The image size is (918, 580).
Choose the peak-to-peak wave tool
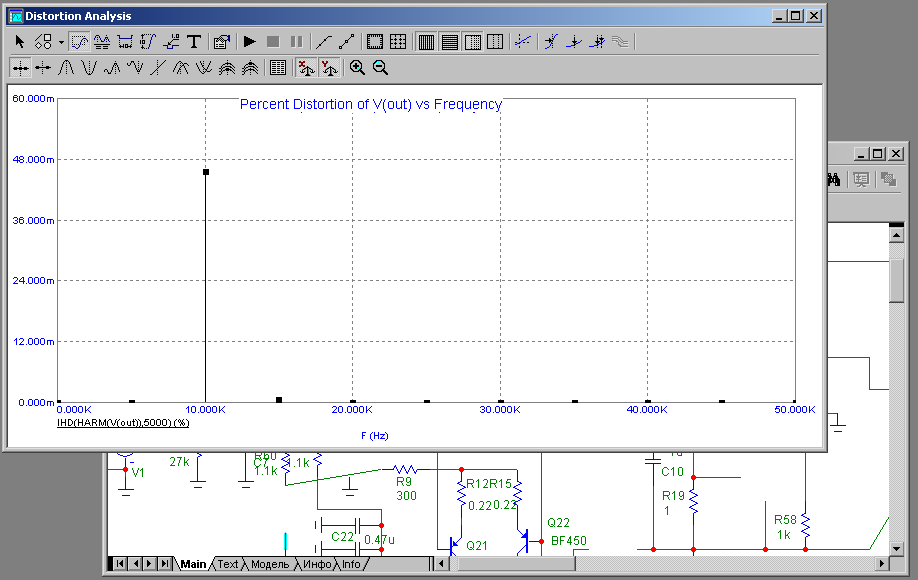102,42
